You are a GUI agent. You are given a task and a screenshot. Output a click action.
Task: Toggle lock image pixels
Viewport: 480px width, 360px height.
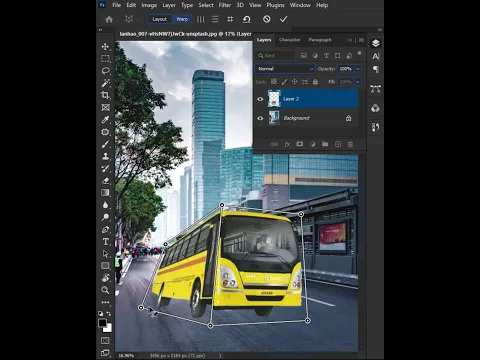[x=284, y=81]
